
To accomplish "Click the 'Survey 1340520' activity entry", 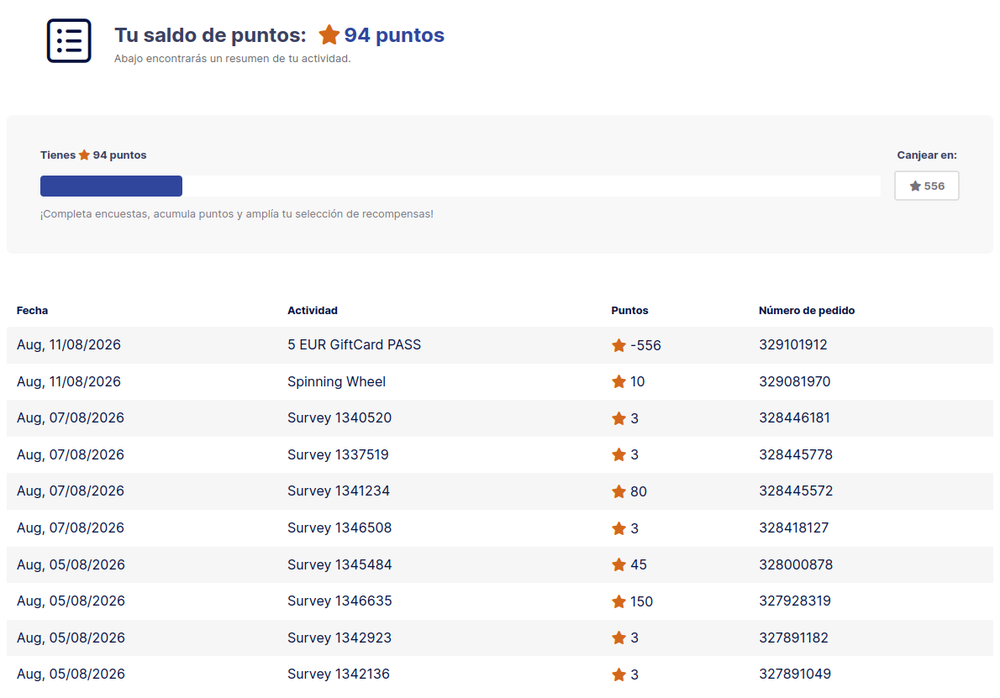I will (x=339, y=418).
